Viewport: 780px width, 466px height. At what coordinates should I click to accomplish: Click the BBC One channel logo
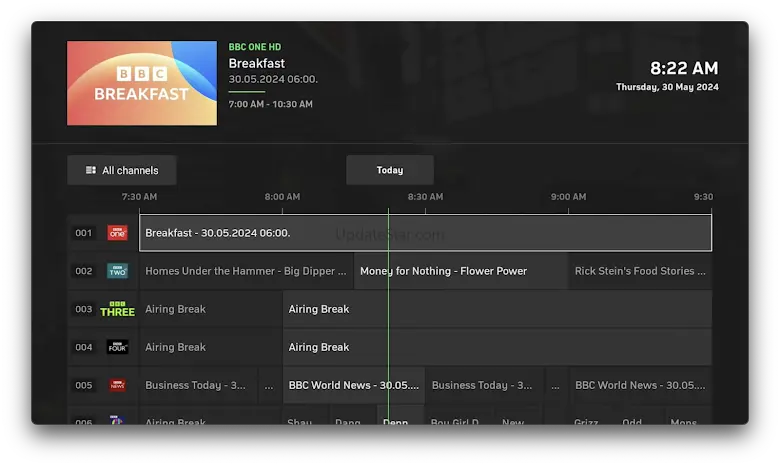click(117, 233)
